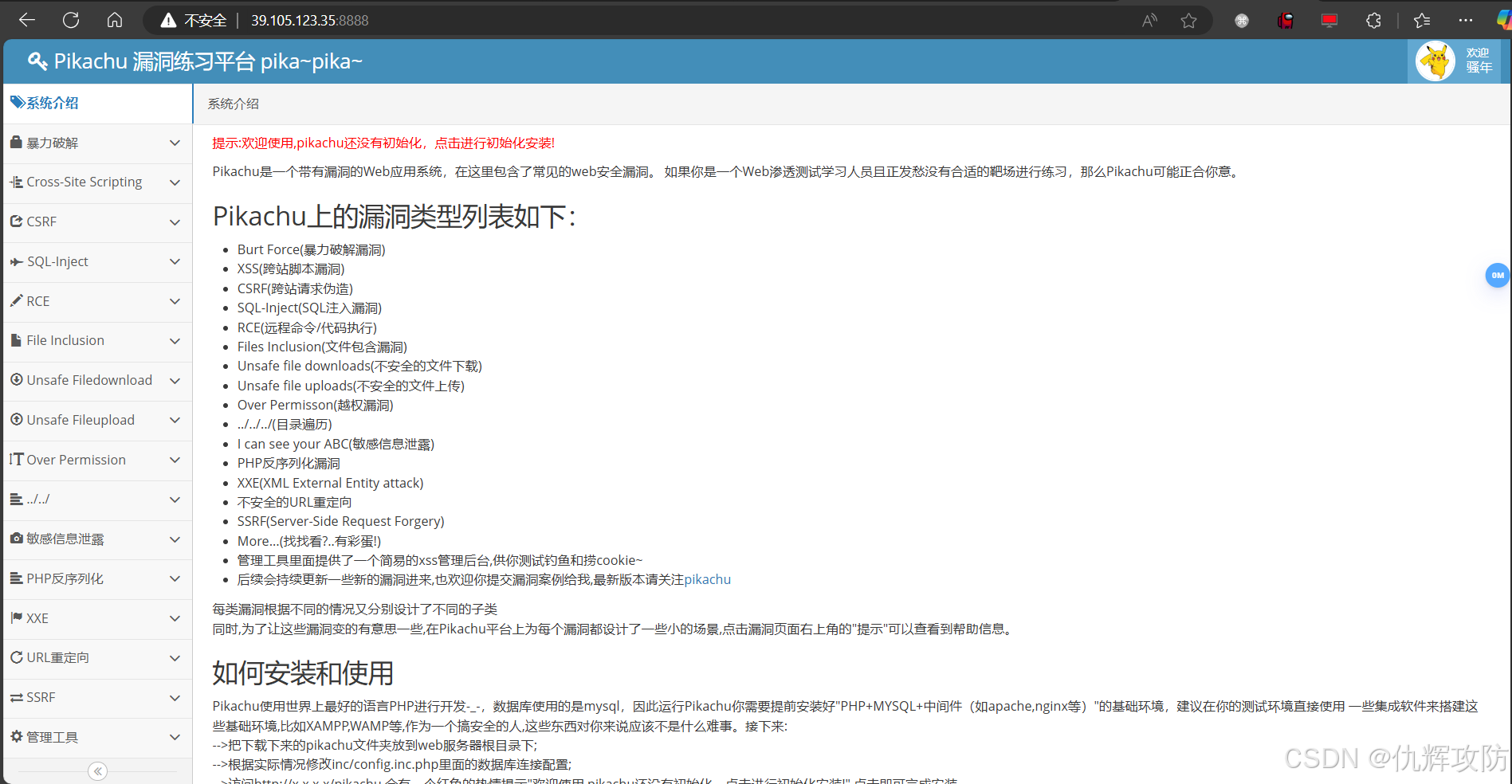Click the RCE pencil icon
Screen dimensions: 1512x784
click(16, 300)
